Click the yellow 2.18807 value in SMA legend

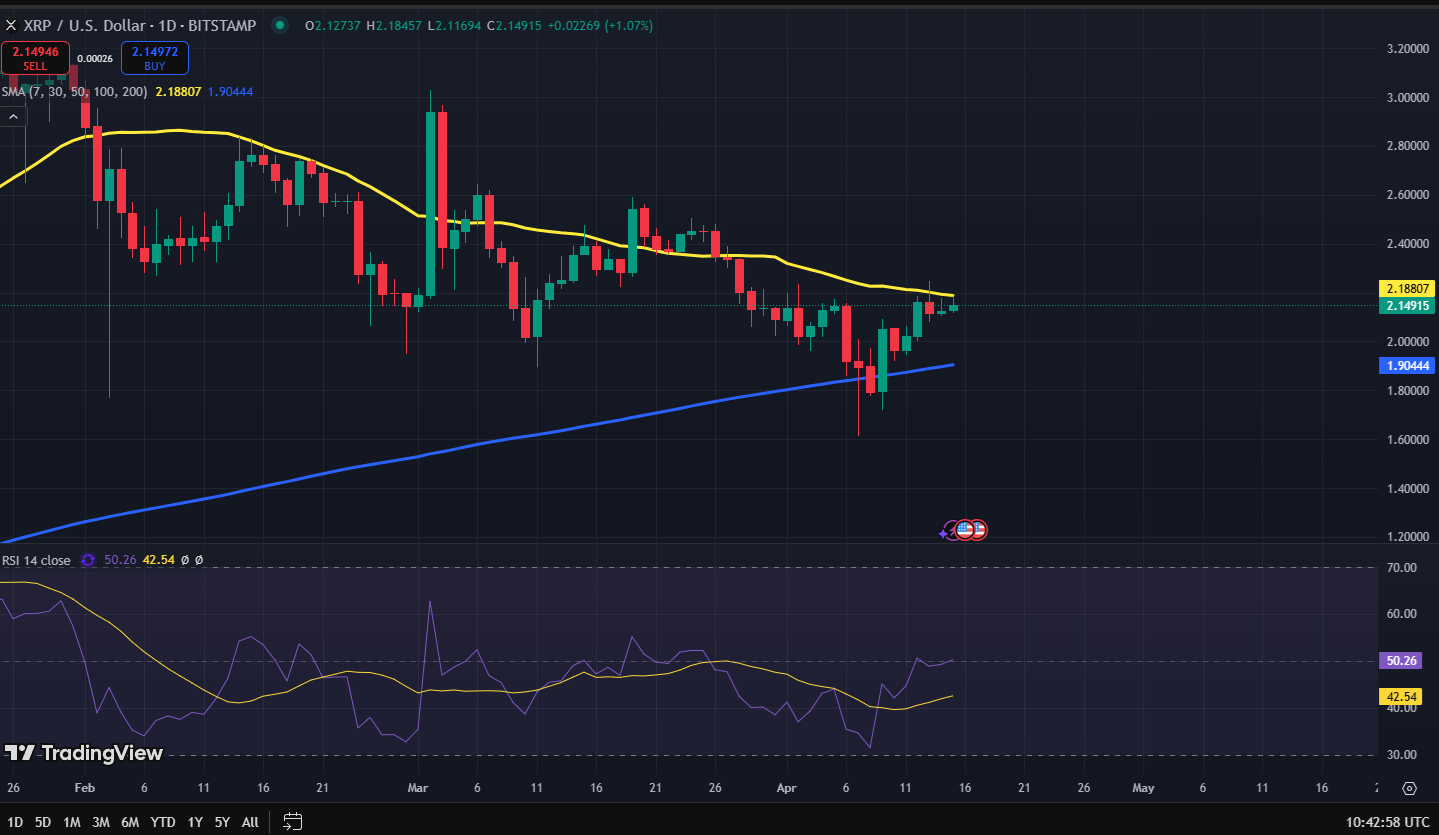pos(180,91)
